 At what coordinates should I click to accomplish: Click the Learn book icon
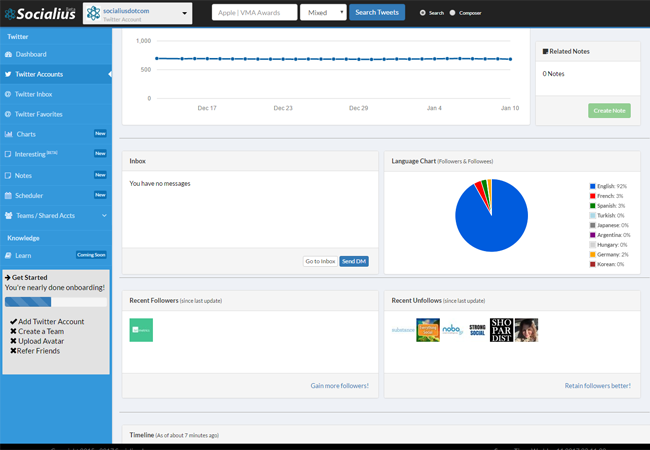coord(8,255)
